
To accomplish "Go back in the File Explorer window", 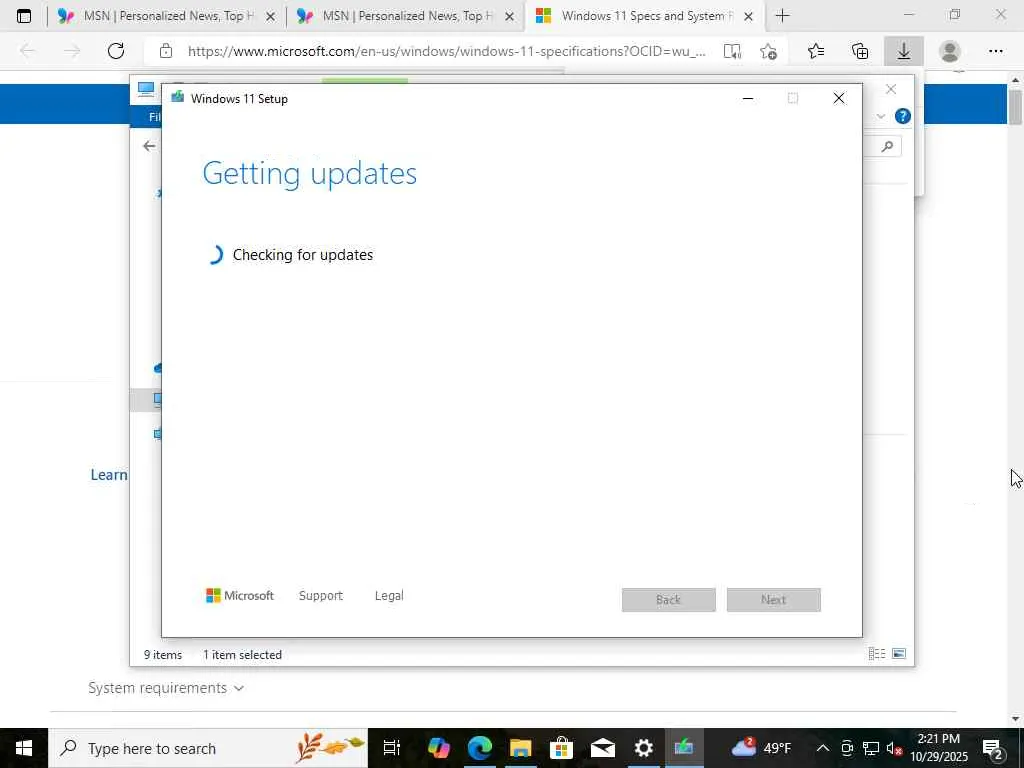I will (x=150, y=146).
